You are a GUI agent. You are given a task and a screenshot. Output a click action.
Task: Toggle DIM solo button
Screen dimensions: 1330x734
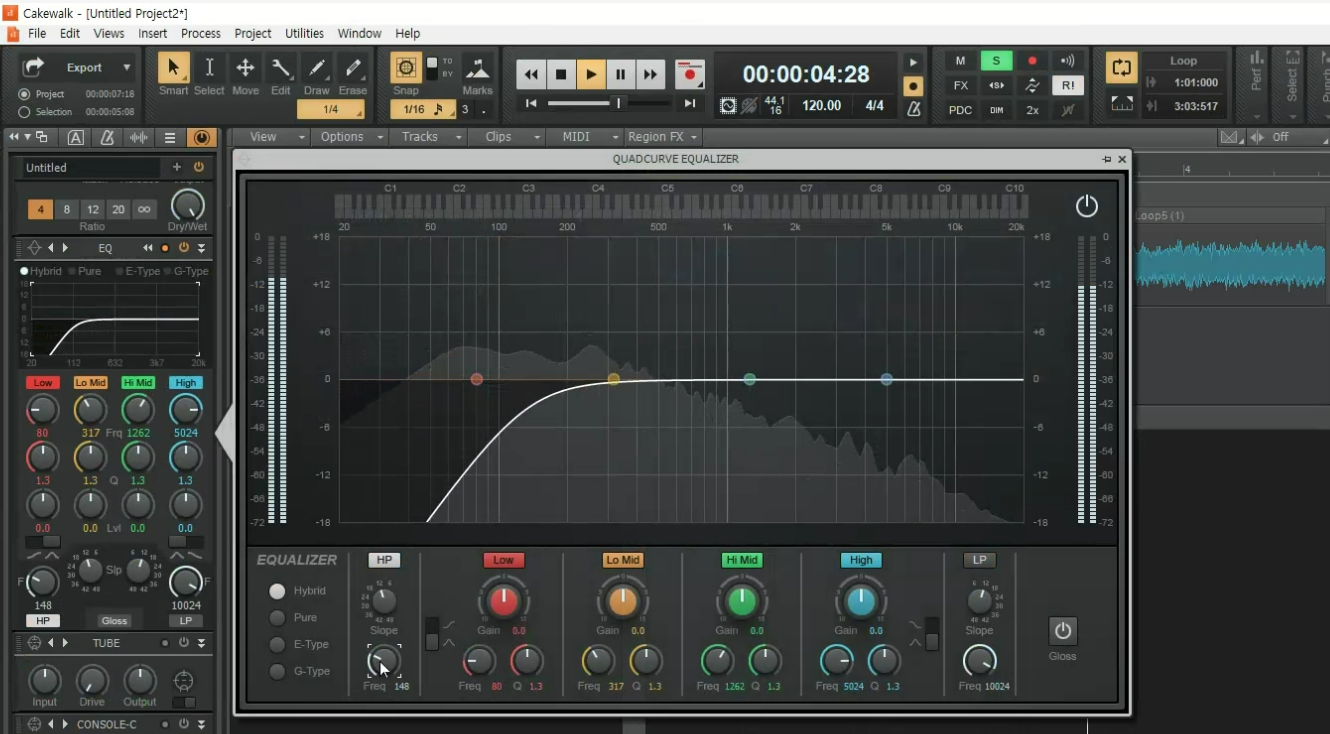[996, 110]
